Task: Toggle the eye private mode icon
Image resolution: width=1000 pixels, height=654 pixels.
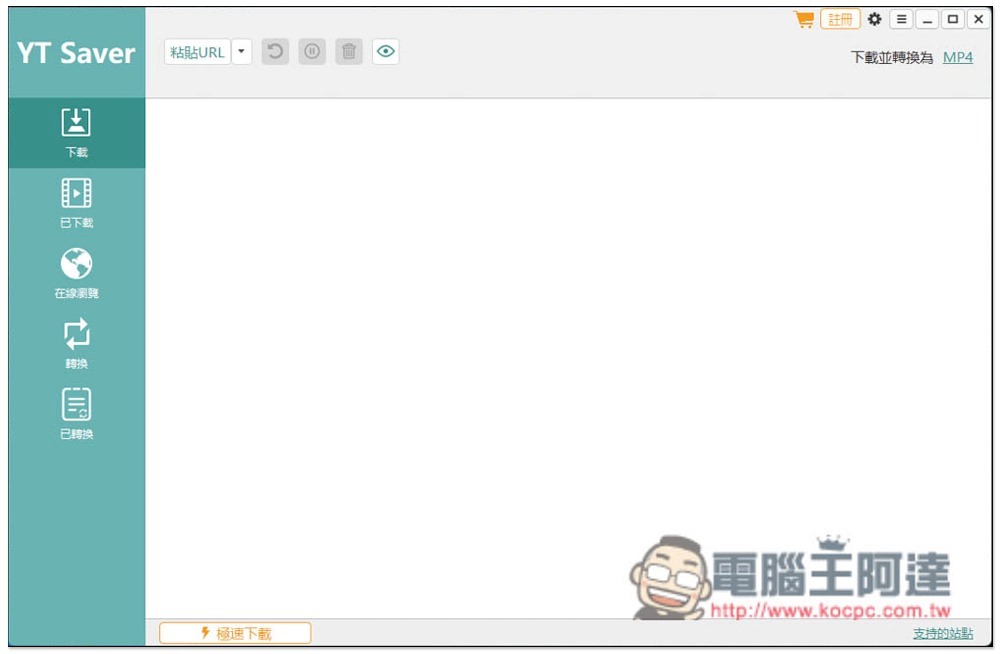Action: tap(386, 52)
